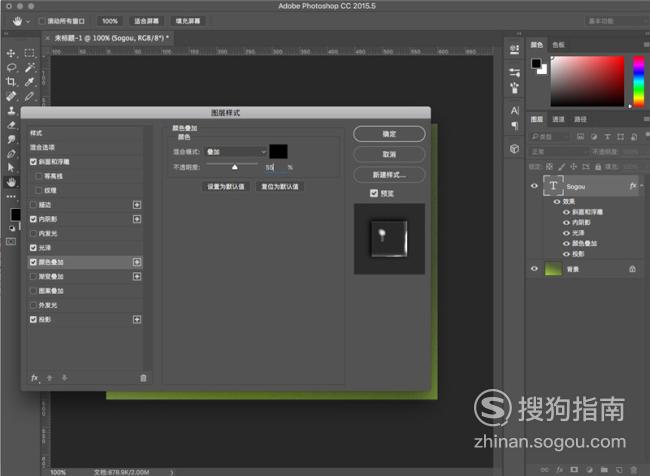Open the Hand tool preset picker arrow
Screen dimensions: 650x476
coord(28,21)
